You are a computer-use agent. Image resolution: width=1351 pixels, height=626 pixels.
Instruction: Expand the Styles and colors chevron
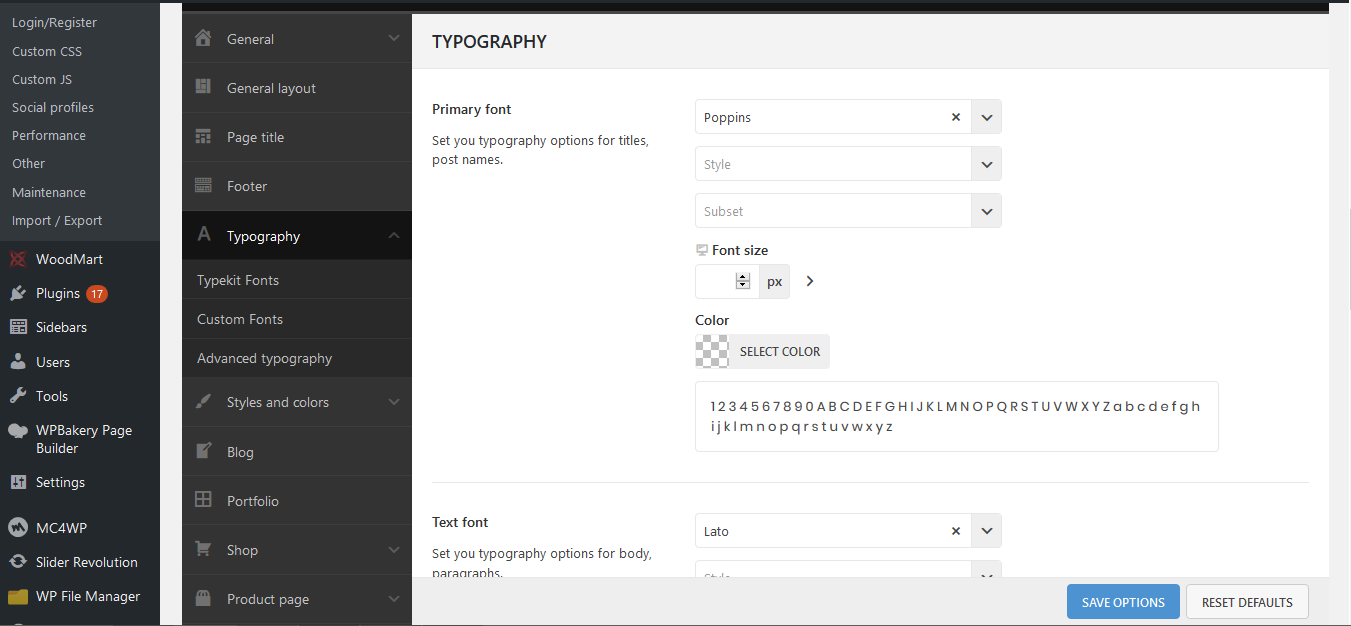[x=394, y=402]
